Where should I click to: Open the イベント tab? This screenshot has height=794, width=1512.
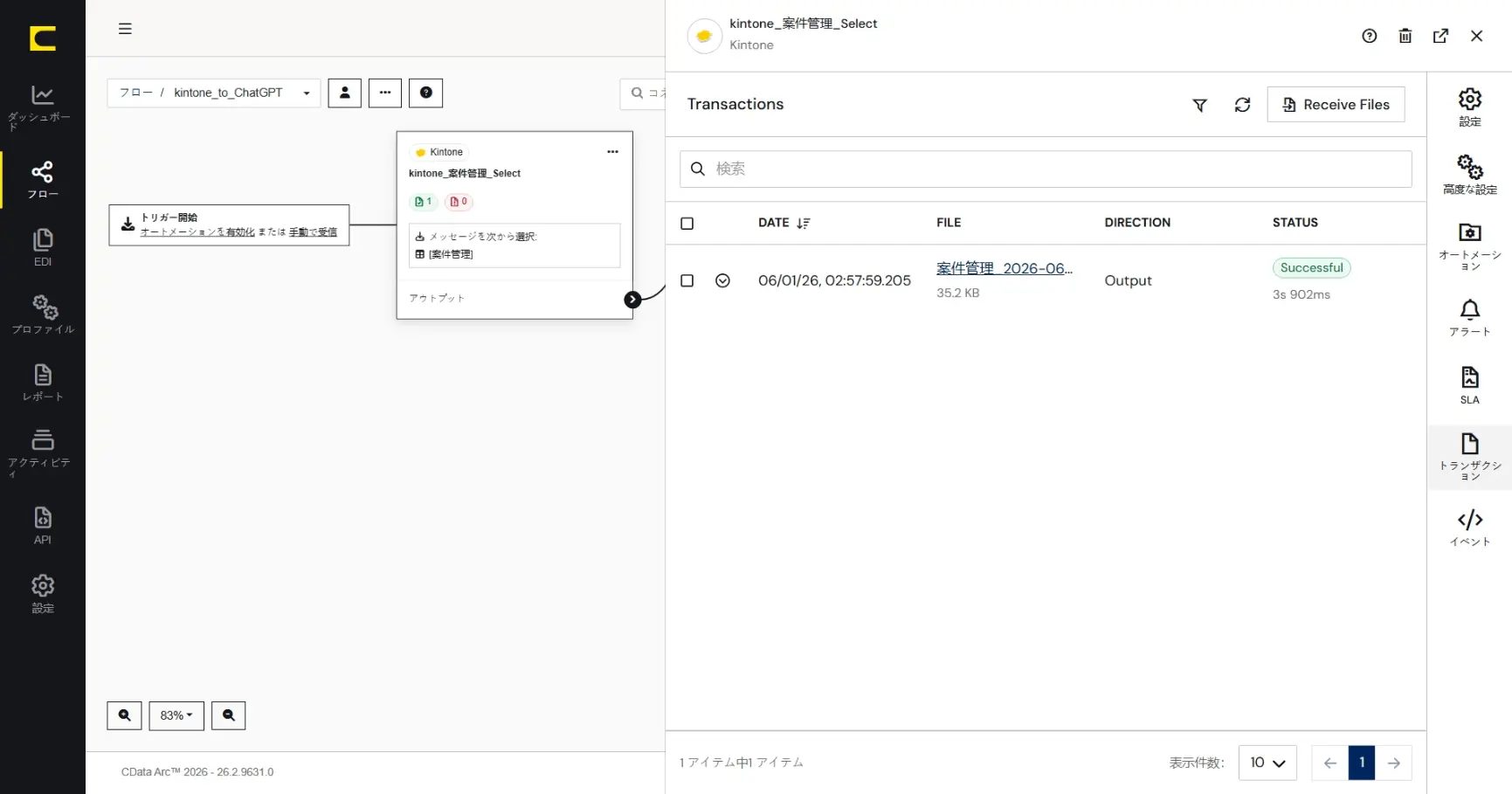click(x=1470, y=528)
